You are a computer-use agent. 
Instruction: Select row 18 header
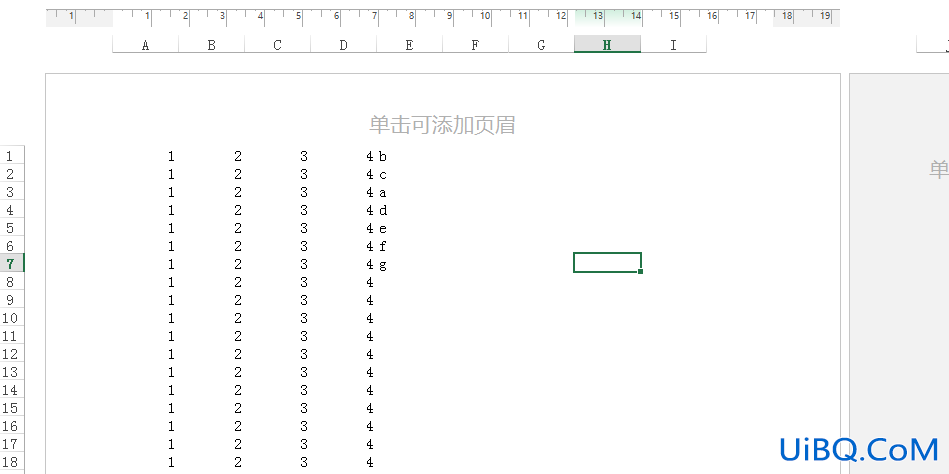[x=12, y=462]
